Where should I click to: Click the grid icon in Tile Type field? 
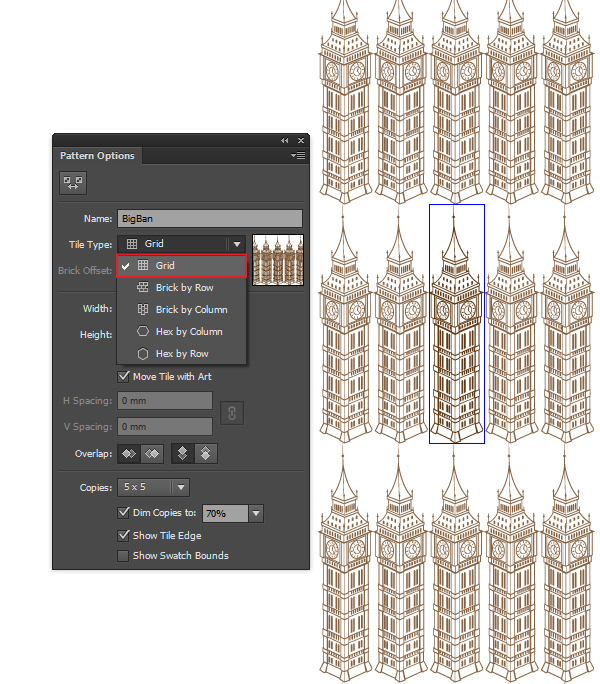click(x=132, y=243)
